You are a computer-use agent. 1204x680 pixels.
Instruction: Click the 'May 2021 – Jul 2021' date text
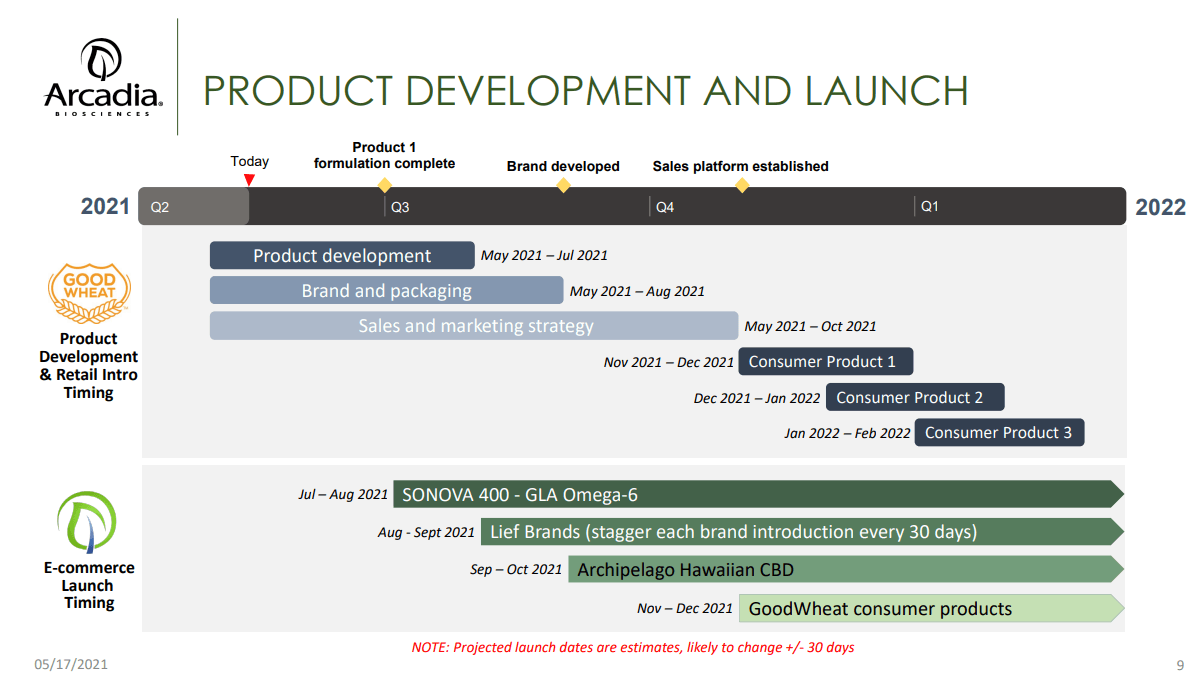(544, 256)
